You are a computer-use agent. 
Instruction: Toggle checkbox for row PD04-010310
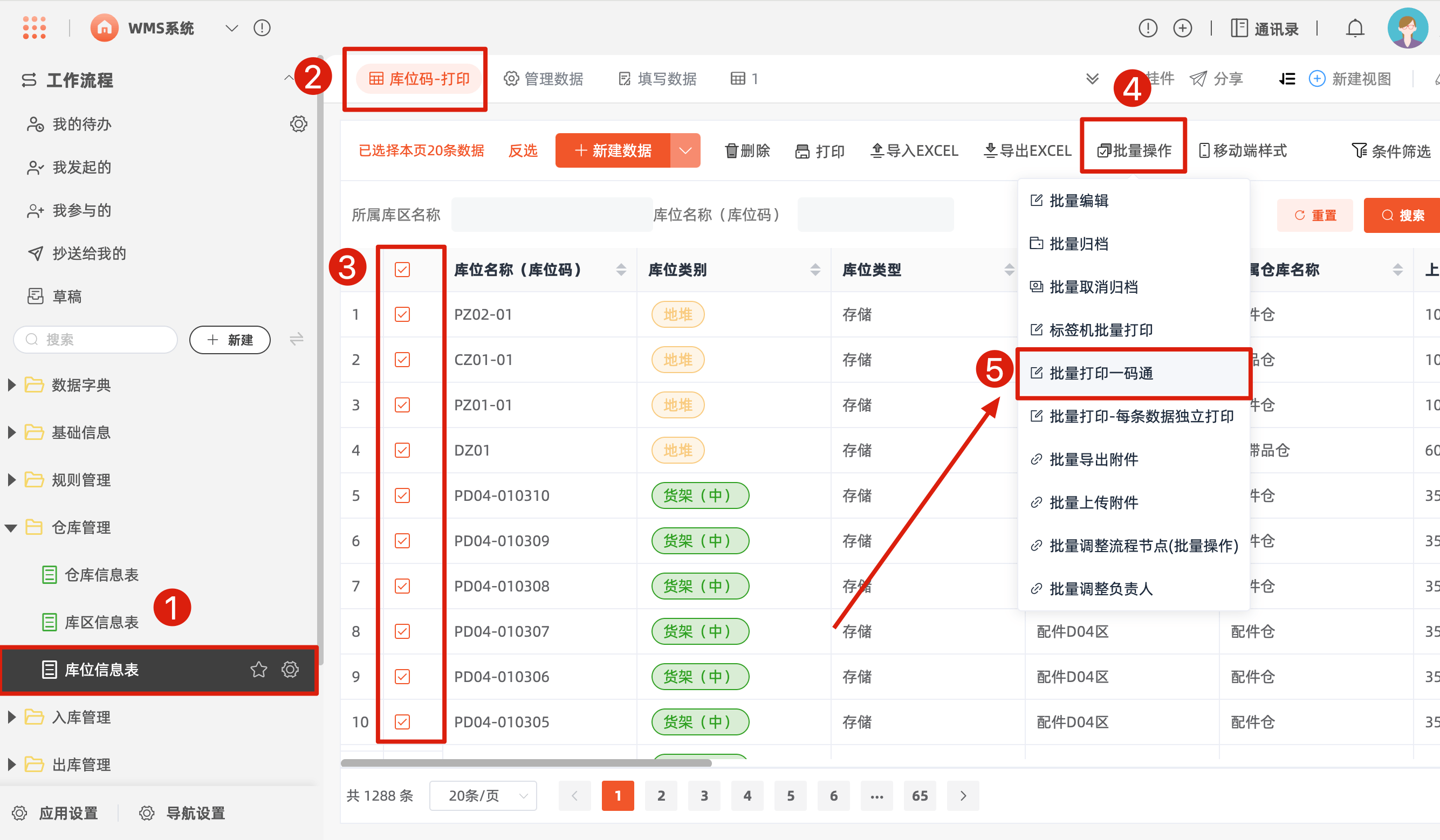(402, 495)
